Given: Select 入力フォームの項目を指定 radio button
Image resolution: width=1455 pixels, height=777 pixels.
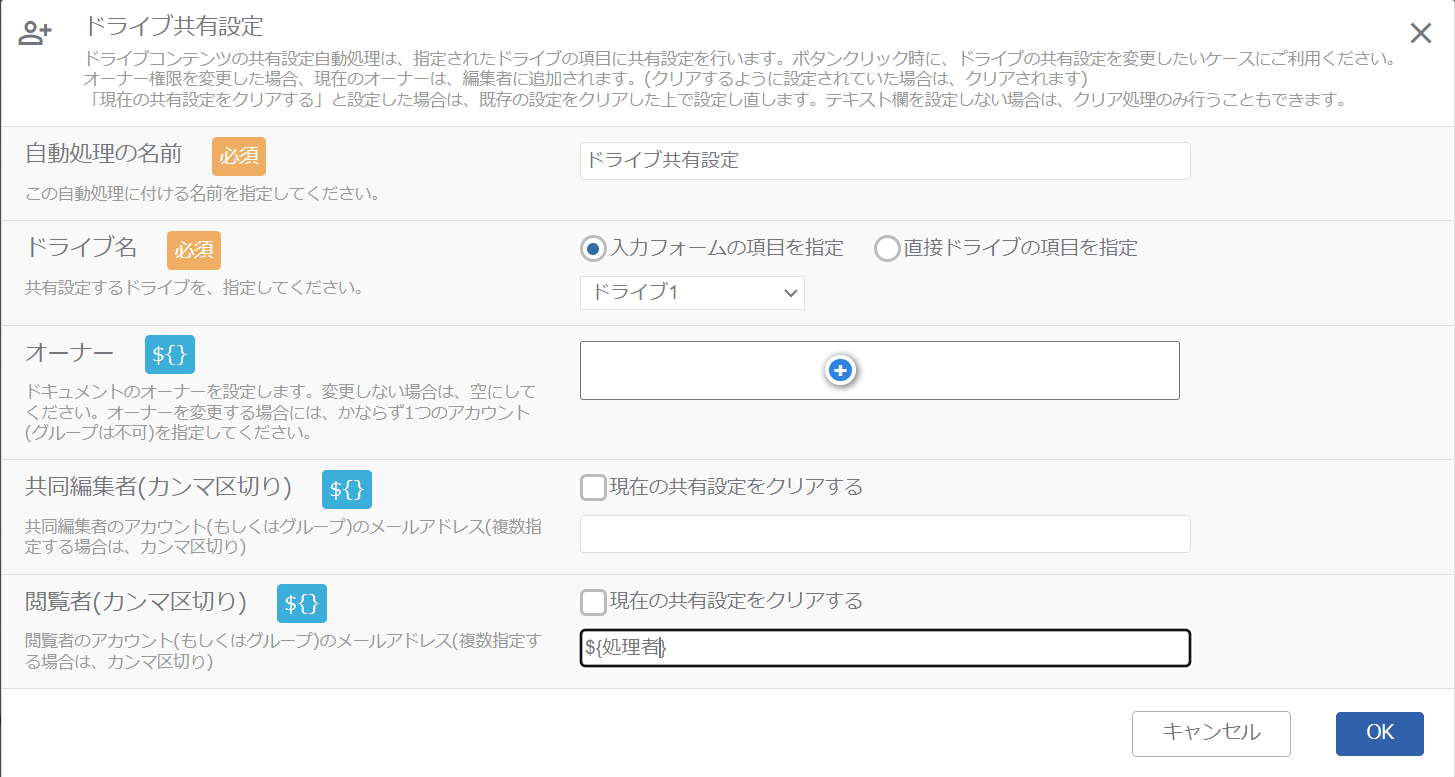Looking at the screenshot, I should pyautogui.click(x=594, y=248).
